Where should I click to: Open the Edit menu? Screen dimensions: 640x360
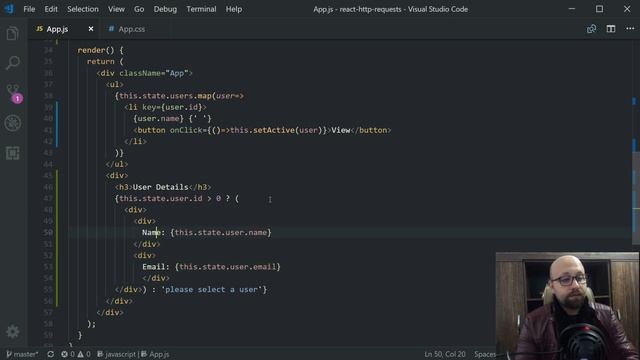pyautogui.click(x=51, y=9)
